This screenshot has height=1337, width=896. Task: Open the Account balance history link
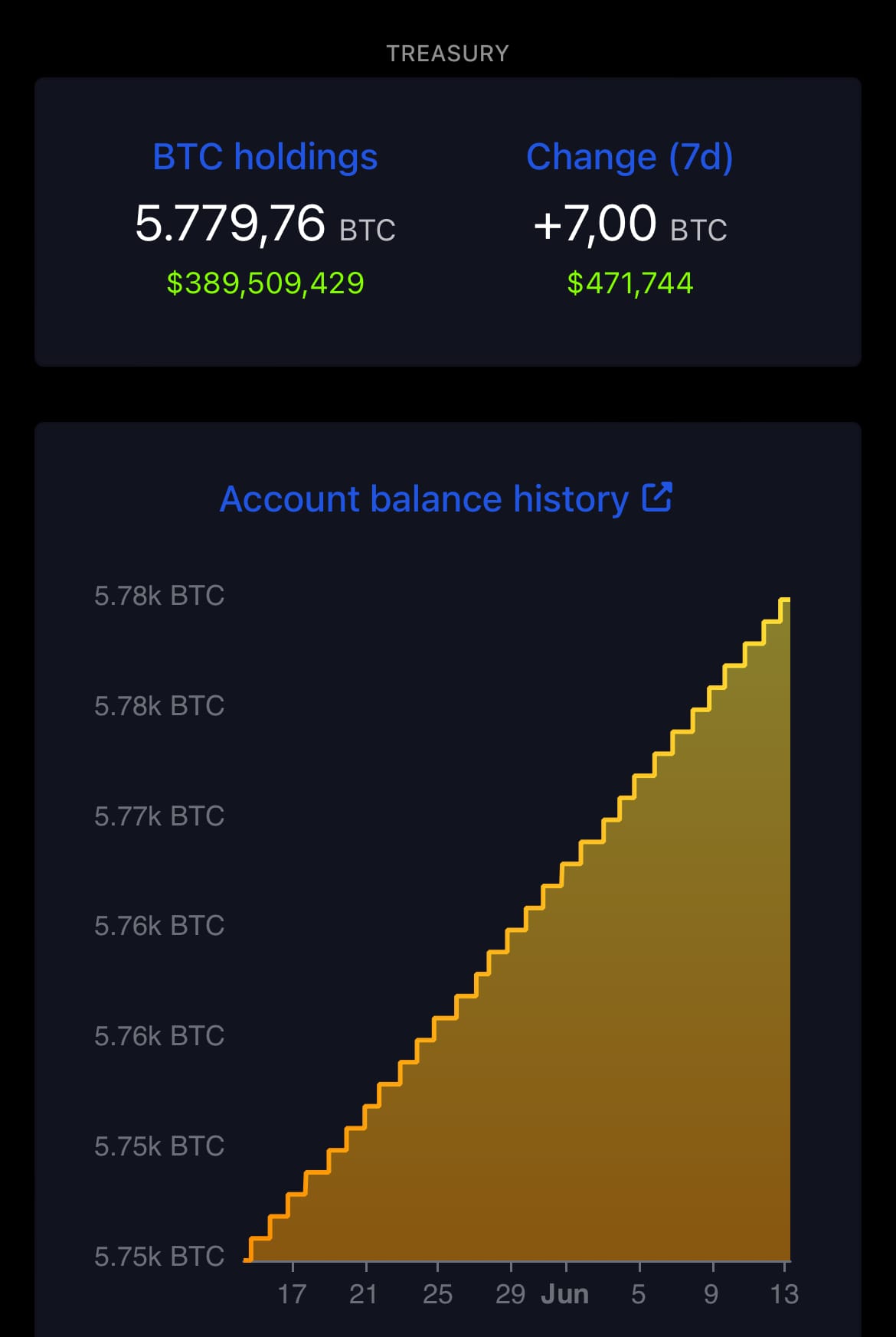pos(423,499)
